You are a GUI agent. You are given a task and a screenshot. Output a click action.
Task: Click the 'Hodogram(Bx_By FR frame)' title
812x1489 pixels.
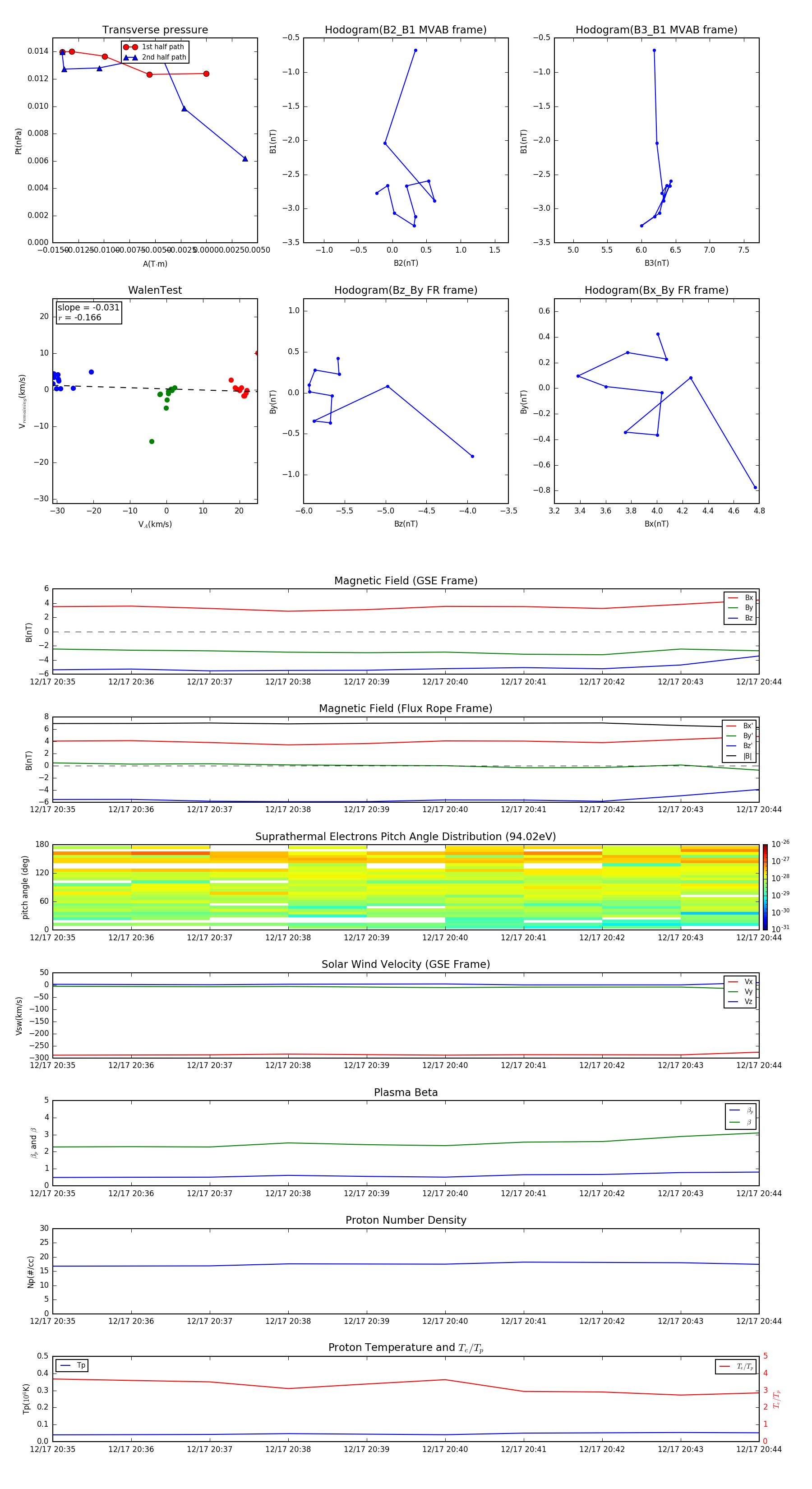[x=656, y=290]
